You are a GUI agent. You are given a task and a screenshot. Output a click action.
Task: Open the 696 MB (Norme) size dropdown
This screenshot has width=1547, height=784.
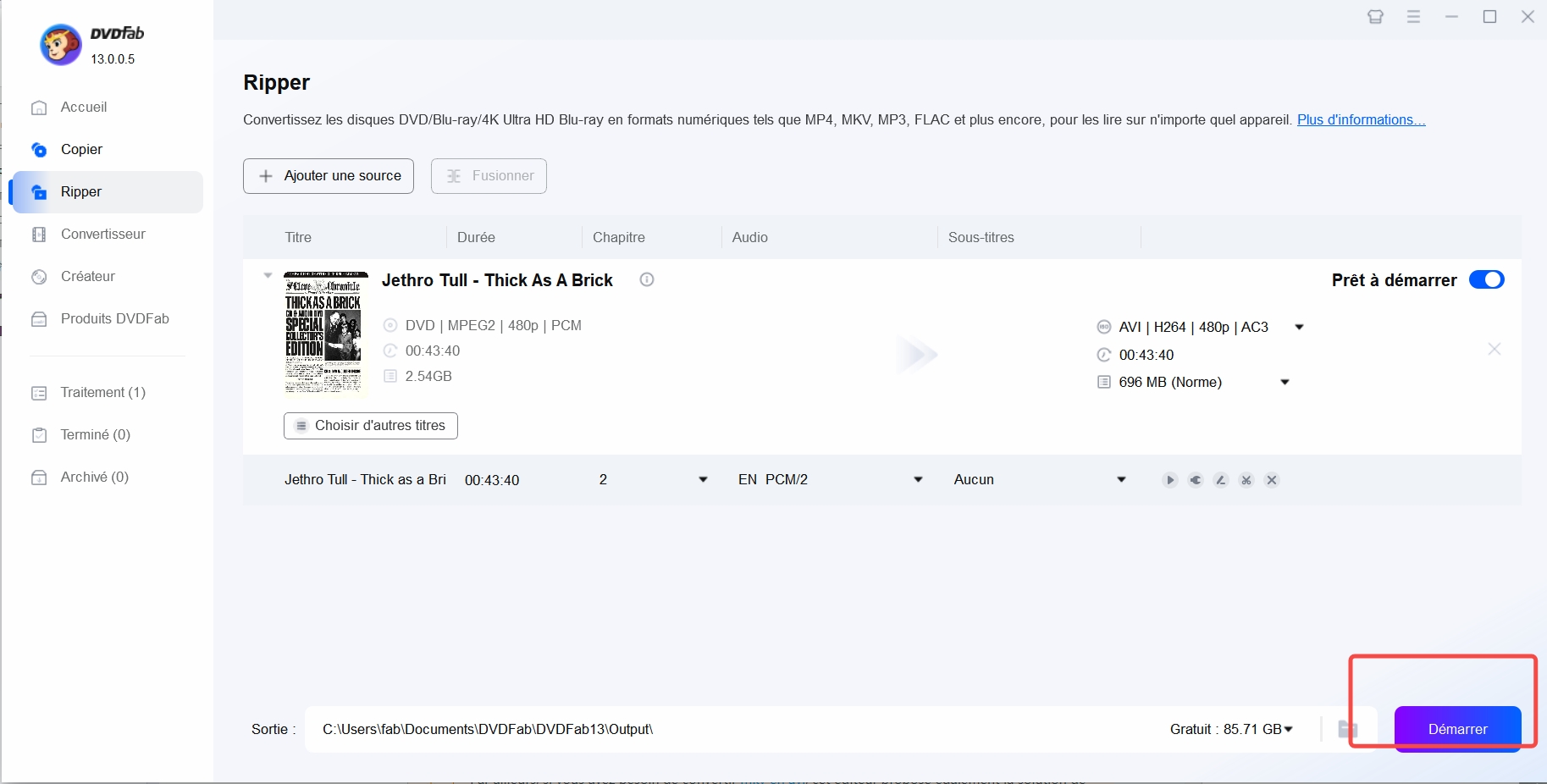click(x=1285, y=383)
